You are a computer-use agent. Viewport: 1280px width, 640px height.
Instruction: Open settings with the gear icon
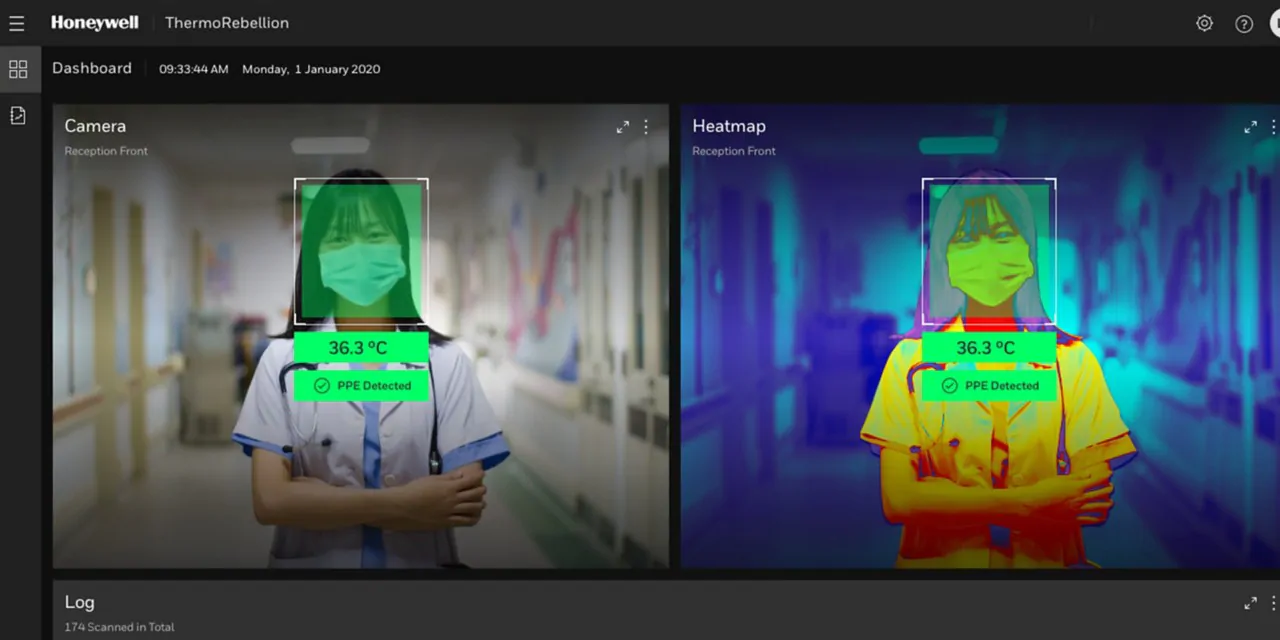(x=1204, y=23)
